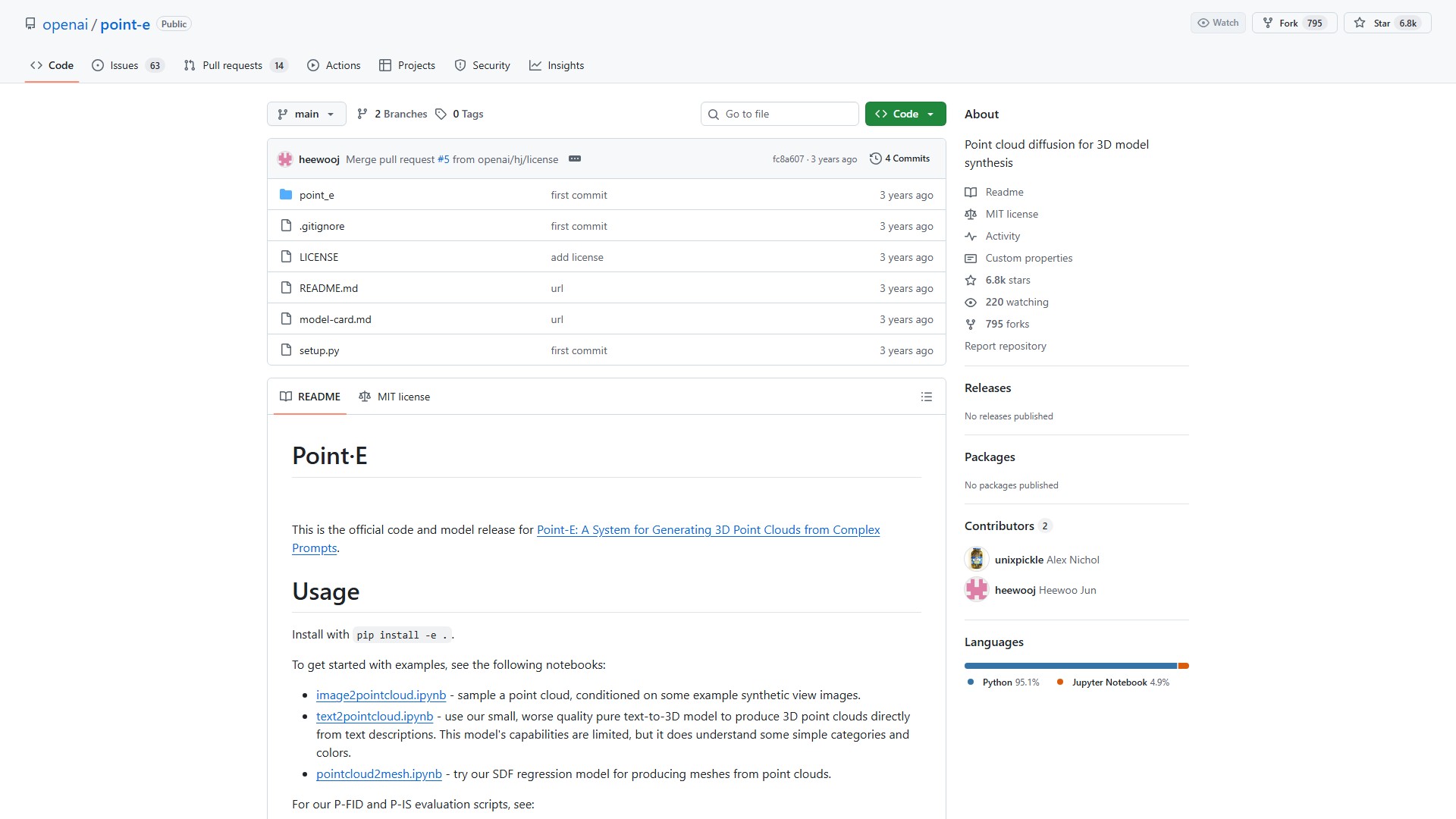Open the main branch dropdown

point(306,114)
